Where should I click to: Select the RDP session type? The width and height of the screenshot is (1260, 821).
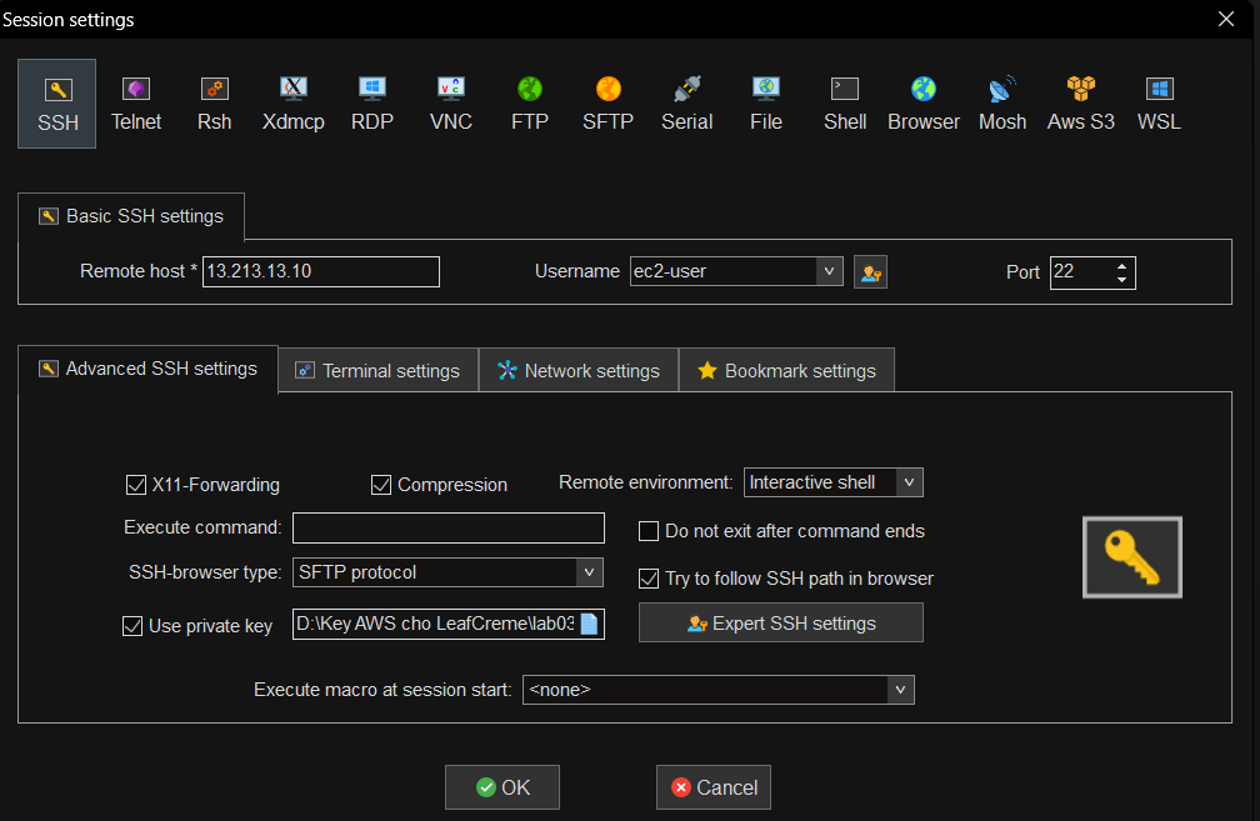(x=372, y=104)
